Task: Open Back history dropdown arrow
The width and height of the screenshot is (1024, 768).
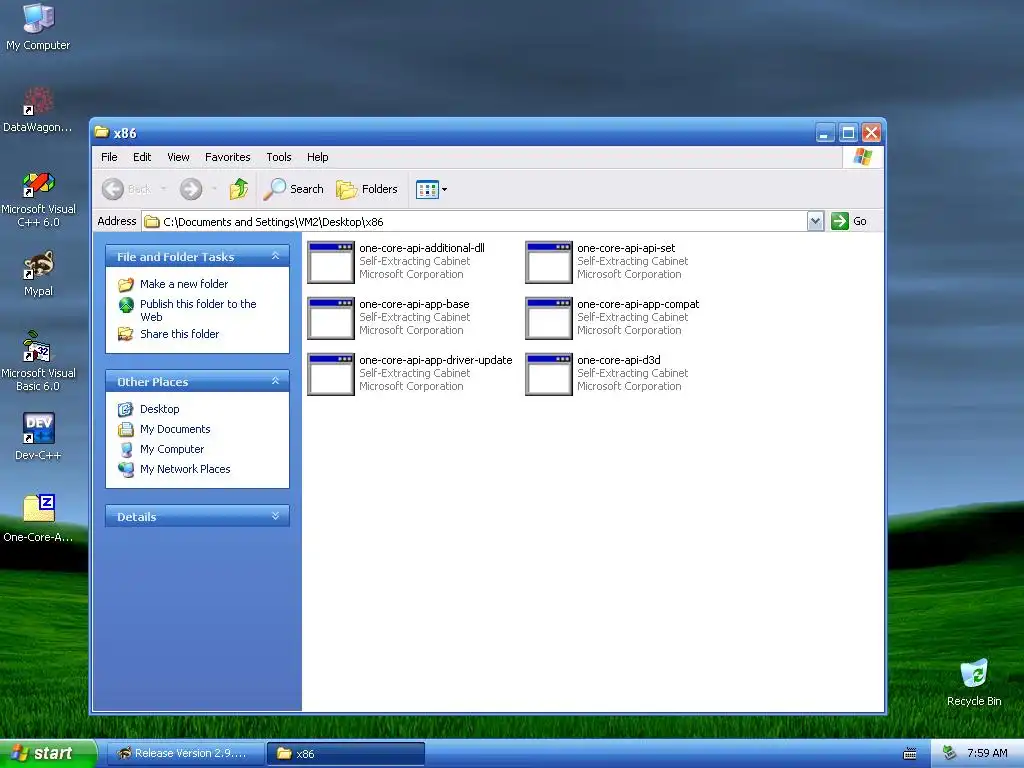Action: [x=163, y=189]
